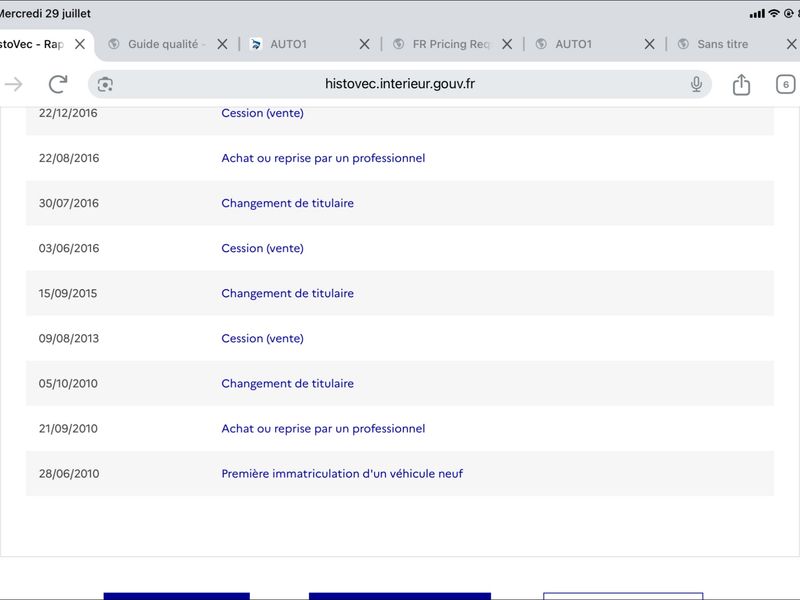This screenshot has width=800, height=600.
Task: Click Cession (vente) dated 09/08/2013
Action: [x=262, y=338]
